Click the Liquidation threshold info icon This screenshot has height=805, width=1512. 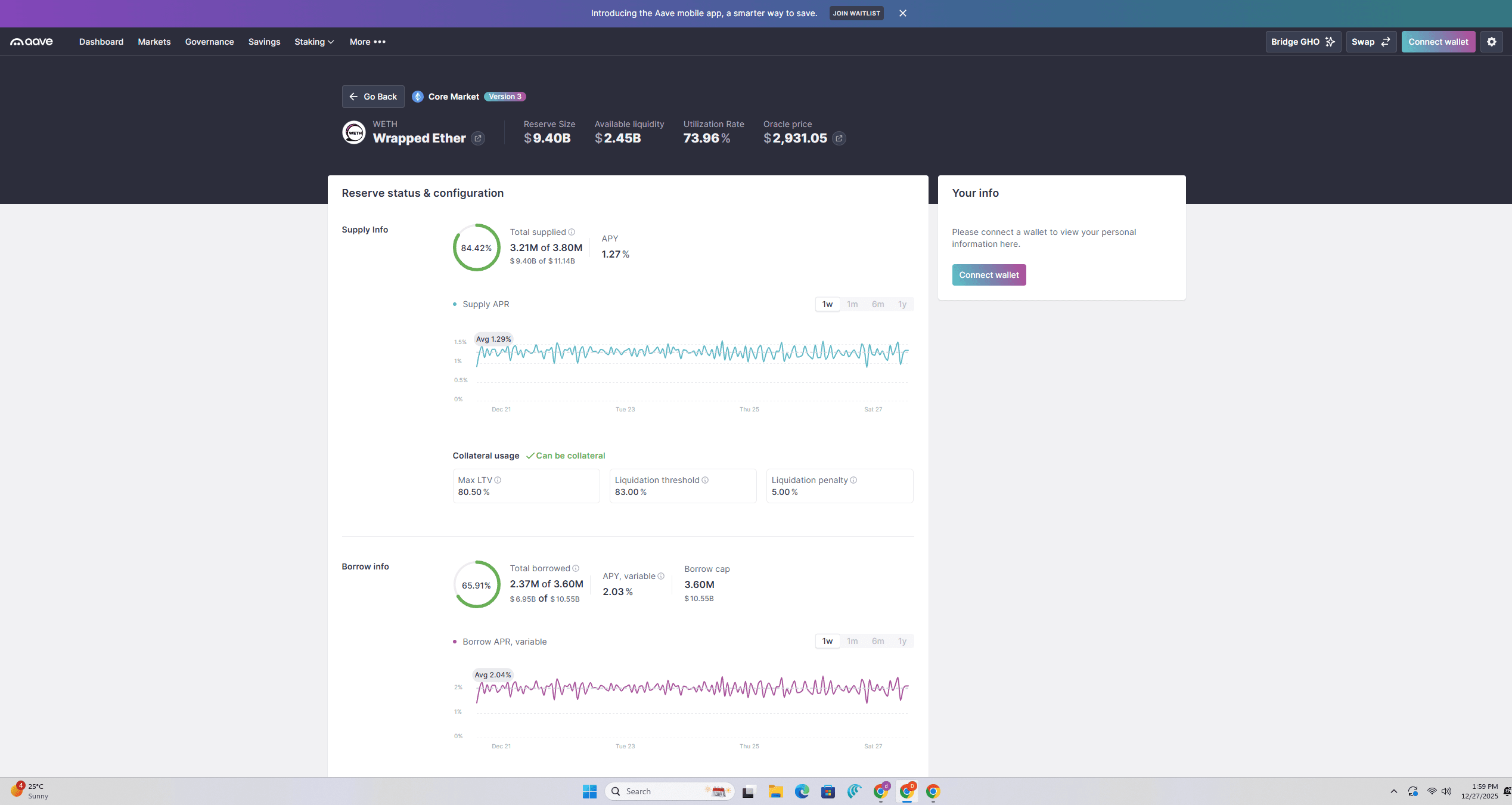(706, 479)
